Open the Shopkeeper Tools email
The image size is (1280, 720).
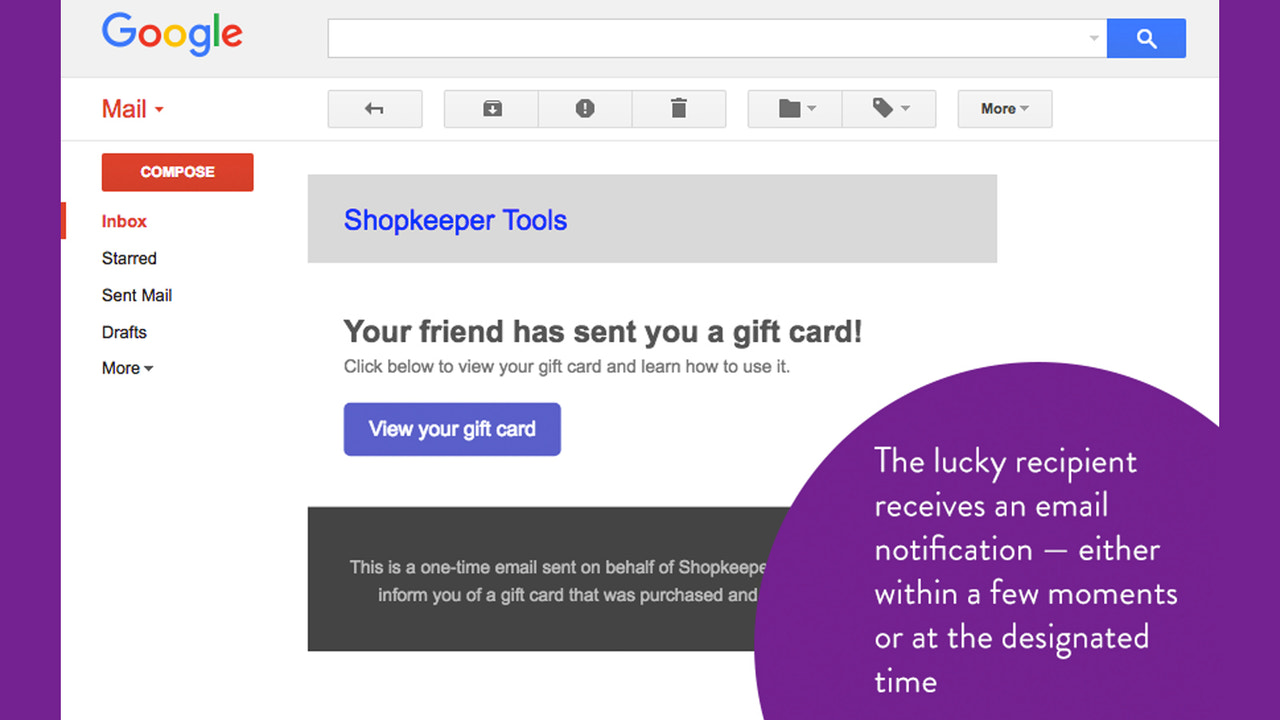tap(455, 220)
